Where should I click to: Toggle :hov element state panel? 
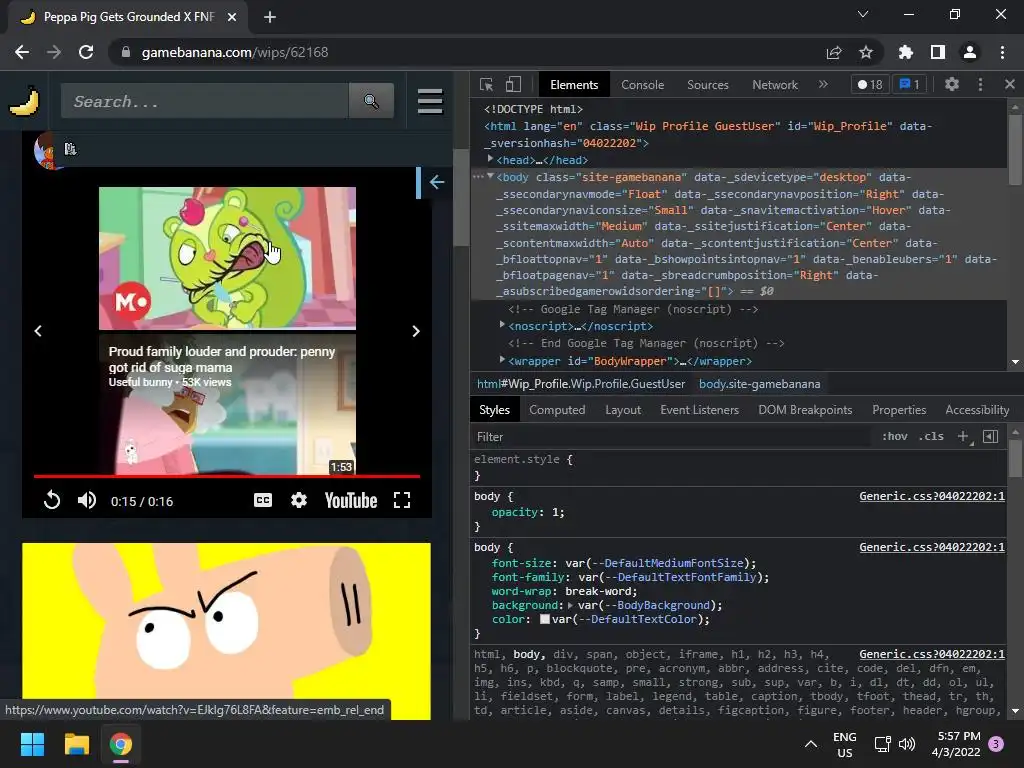(895, 436)
